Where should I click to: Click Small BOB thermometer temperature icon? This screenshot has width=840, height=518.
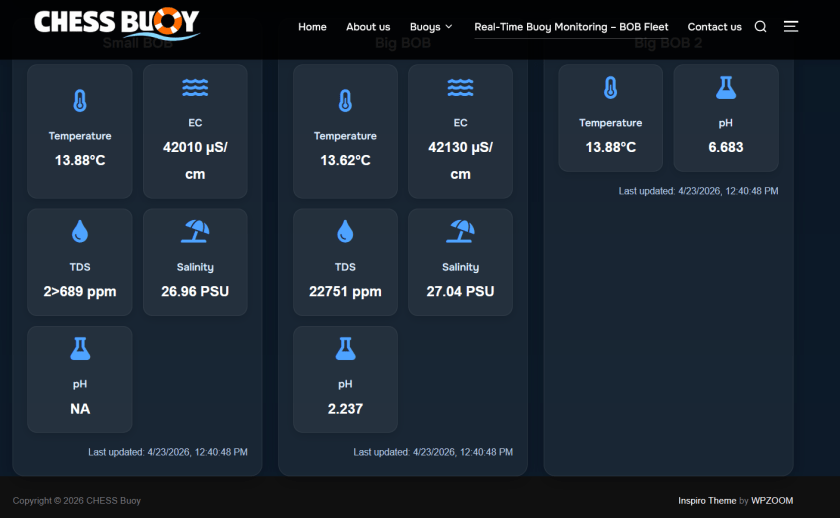tap(80, 101)
